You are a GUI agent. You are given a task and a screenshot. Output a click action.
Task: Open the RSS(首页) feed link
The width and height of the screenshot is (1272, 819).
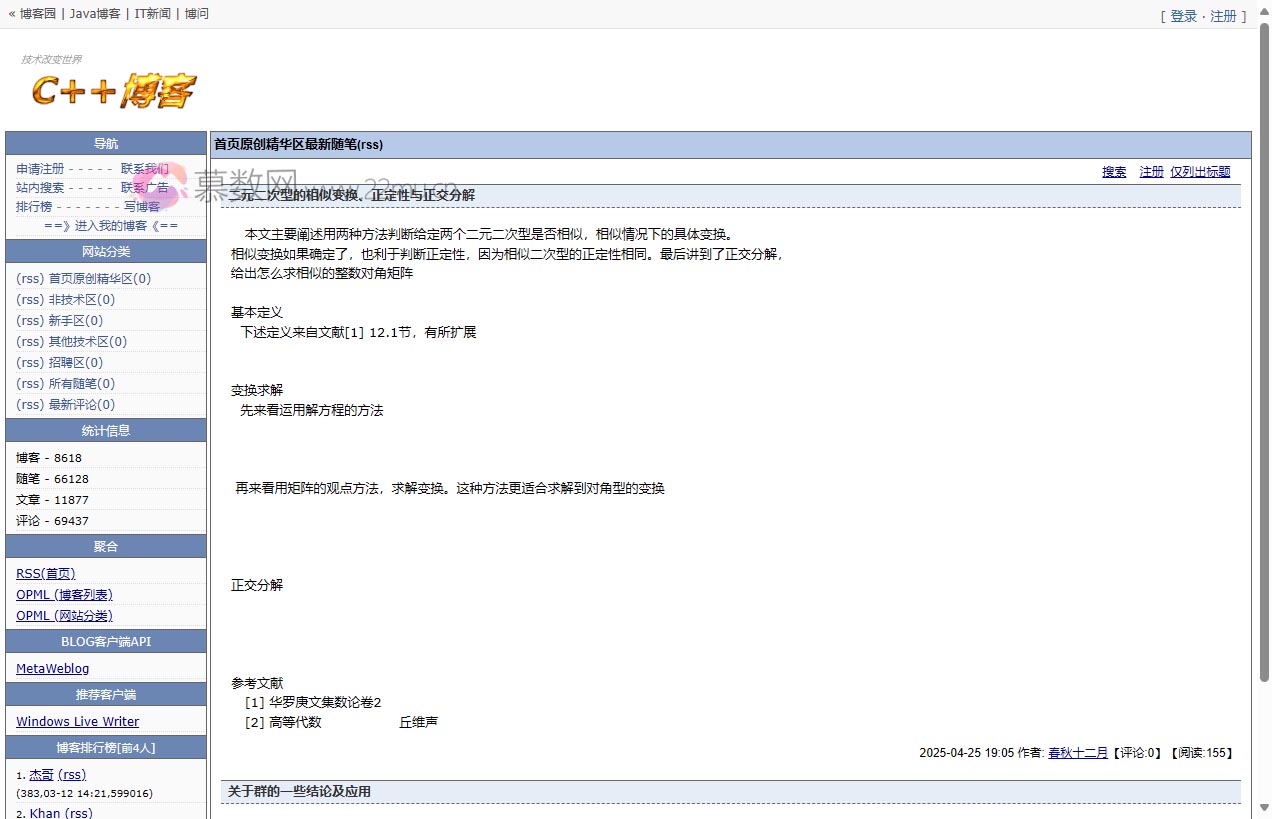click(x=45, y=573)
